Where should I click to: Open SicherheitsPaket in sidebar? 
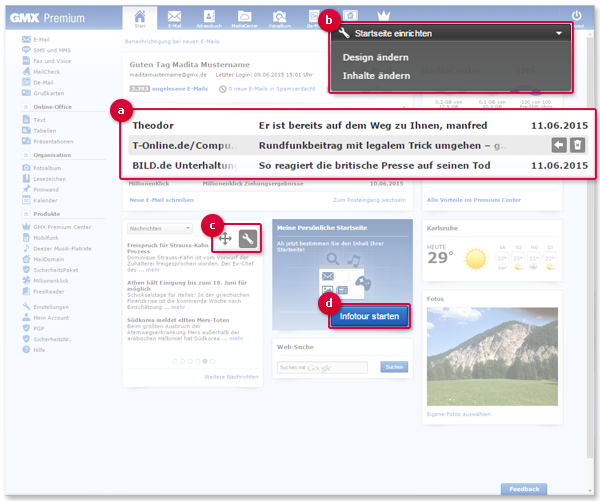pos(50,270)
